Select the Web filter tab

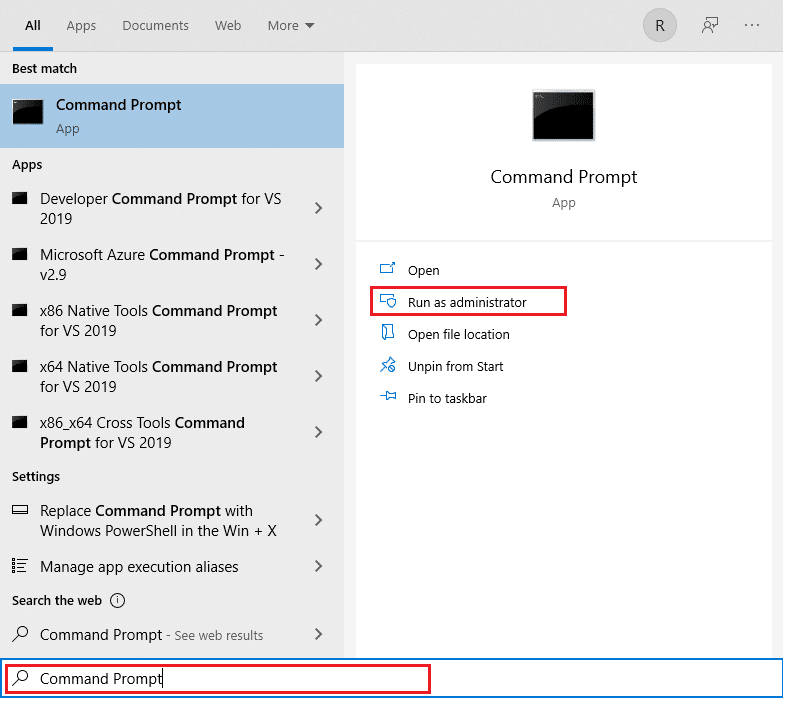pos(228,26)
